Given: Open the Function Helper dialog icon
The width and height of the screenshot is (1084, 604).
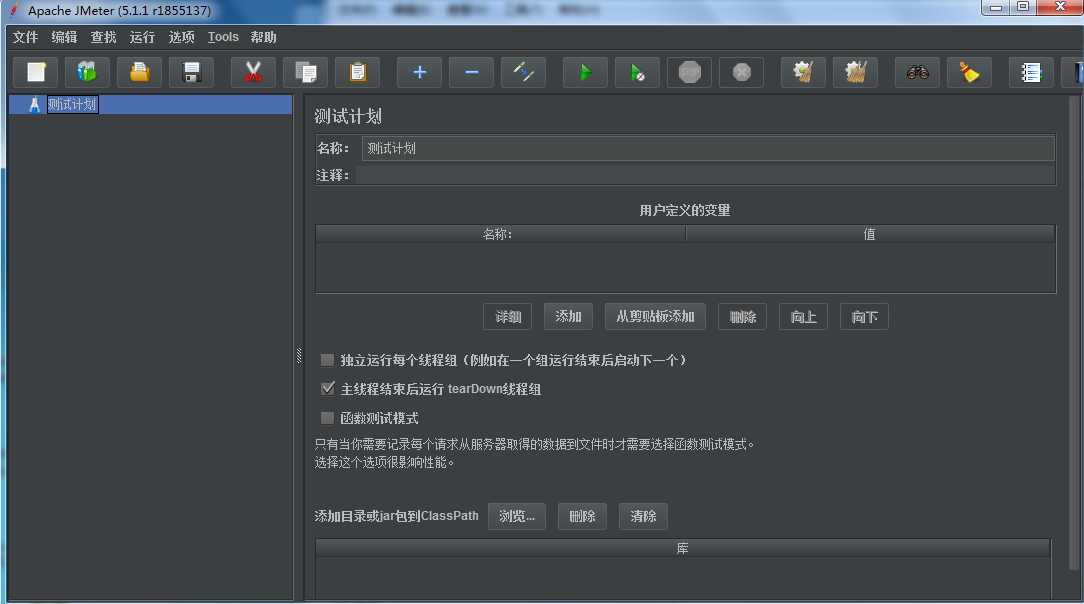Looking at the screenshot, I should 1031,72.
